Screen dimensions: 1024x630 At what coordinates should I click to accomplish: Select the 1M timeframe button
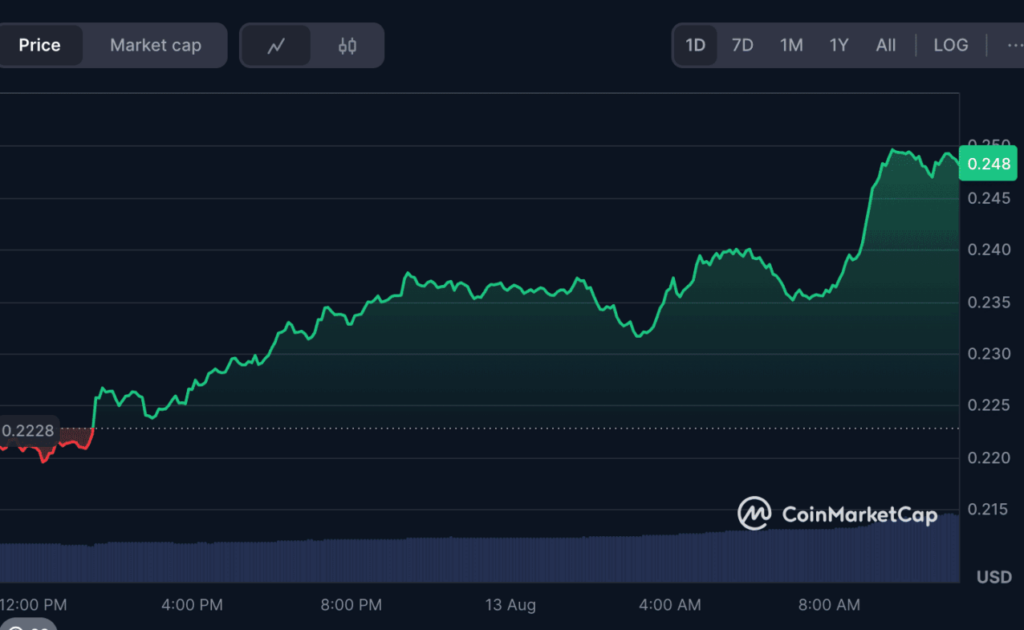tap(790, 44)
